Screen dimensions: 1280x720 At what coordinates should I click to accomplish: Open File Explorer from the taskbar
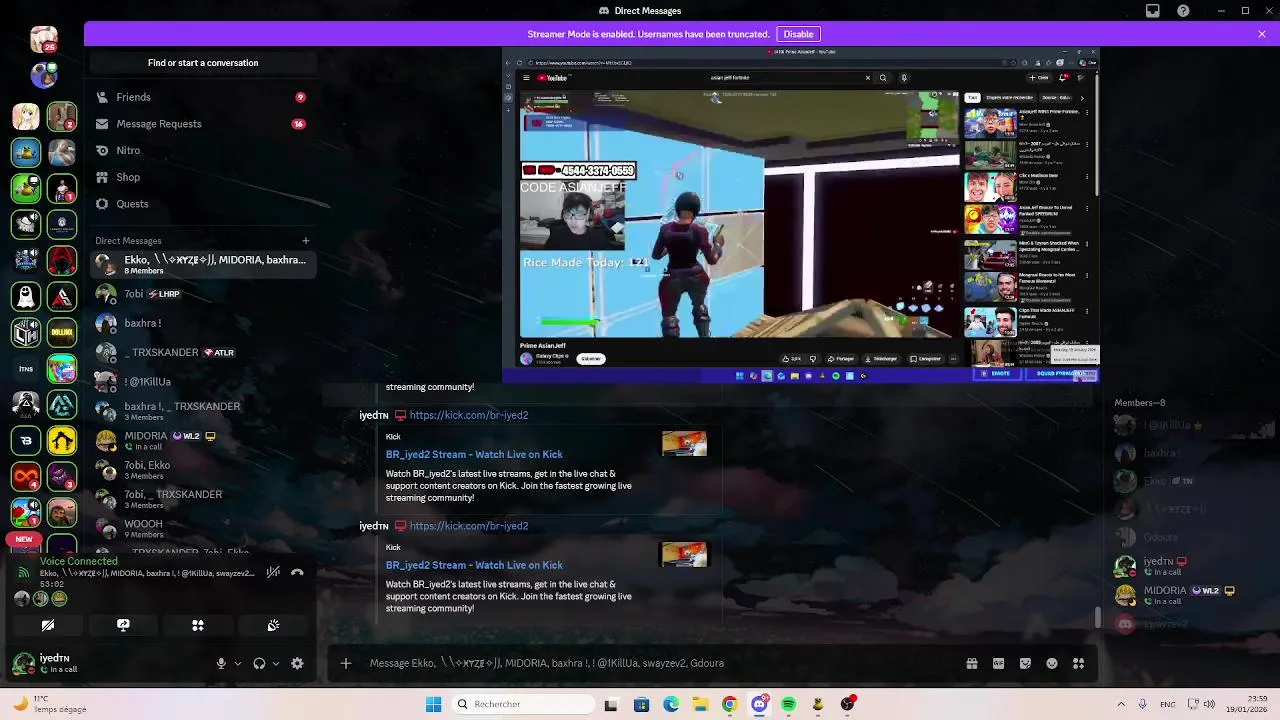(x=701, y=704)
